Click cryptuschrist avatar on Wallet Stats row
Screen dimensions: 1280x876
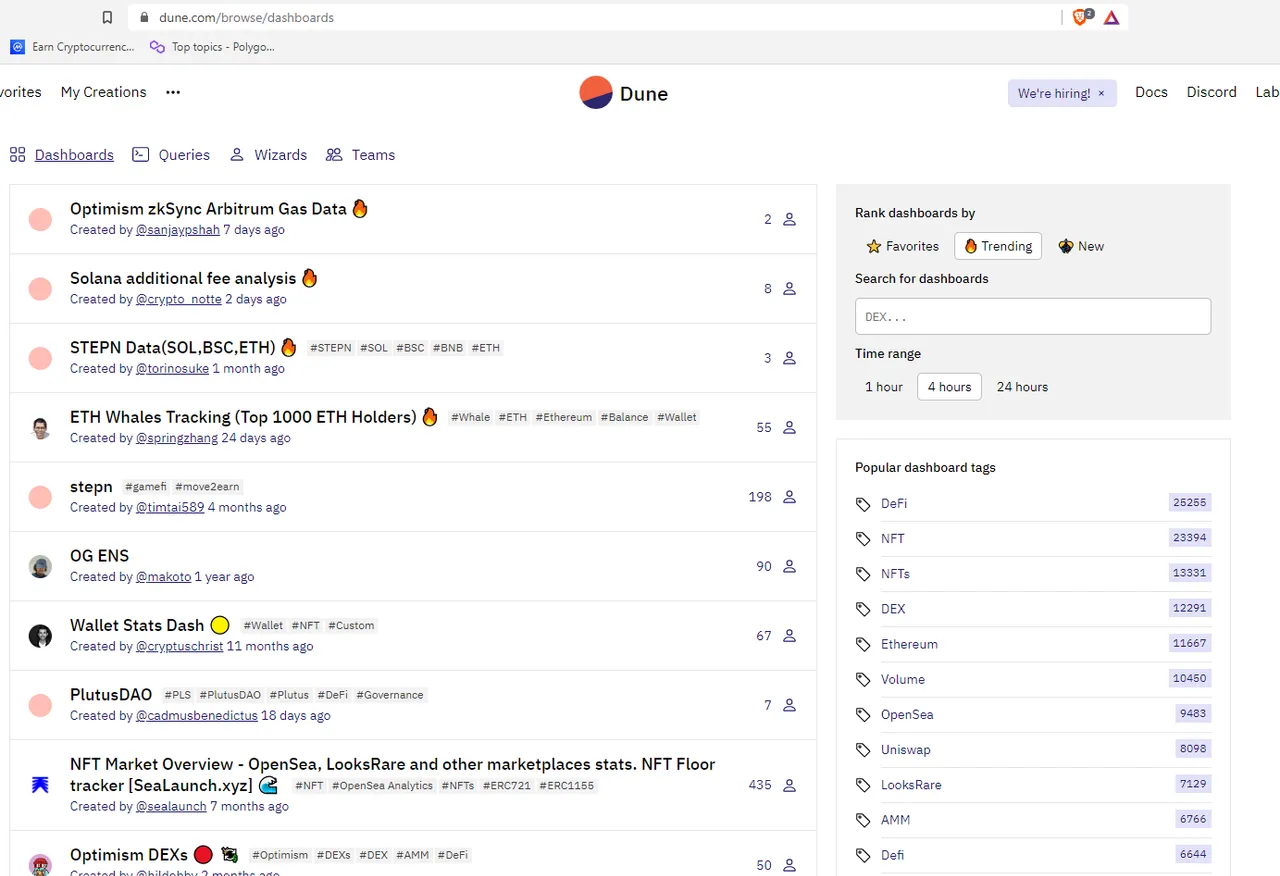coord(40,636)
